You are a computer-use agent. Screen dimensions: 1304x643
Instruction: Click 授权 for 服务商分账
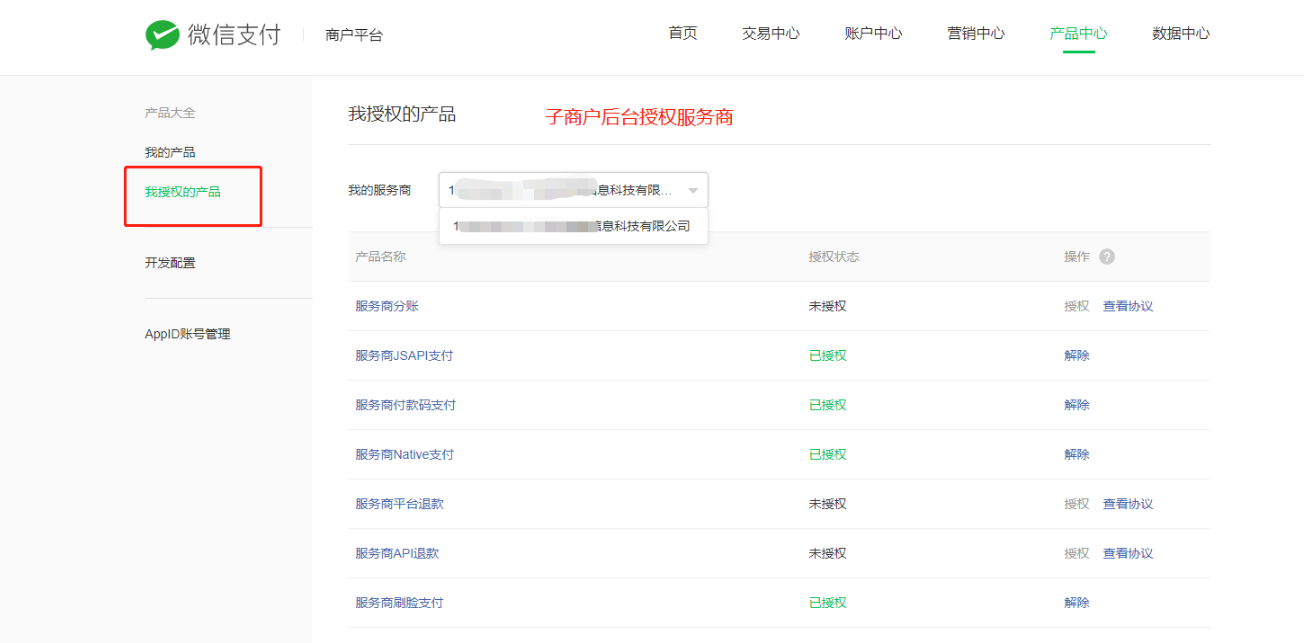click(1076, 306)
